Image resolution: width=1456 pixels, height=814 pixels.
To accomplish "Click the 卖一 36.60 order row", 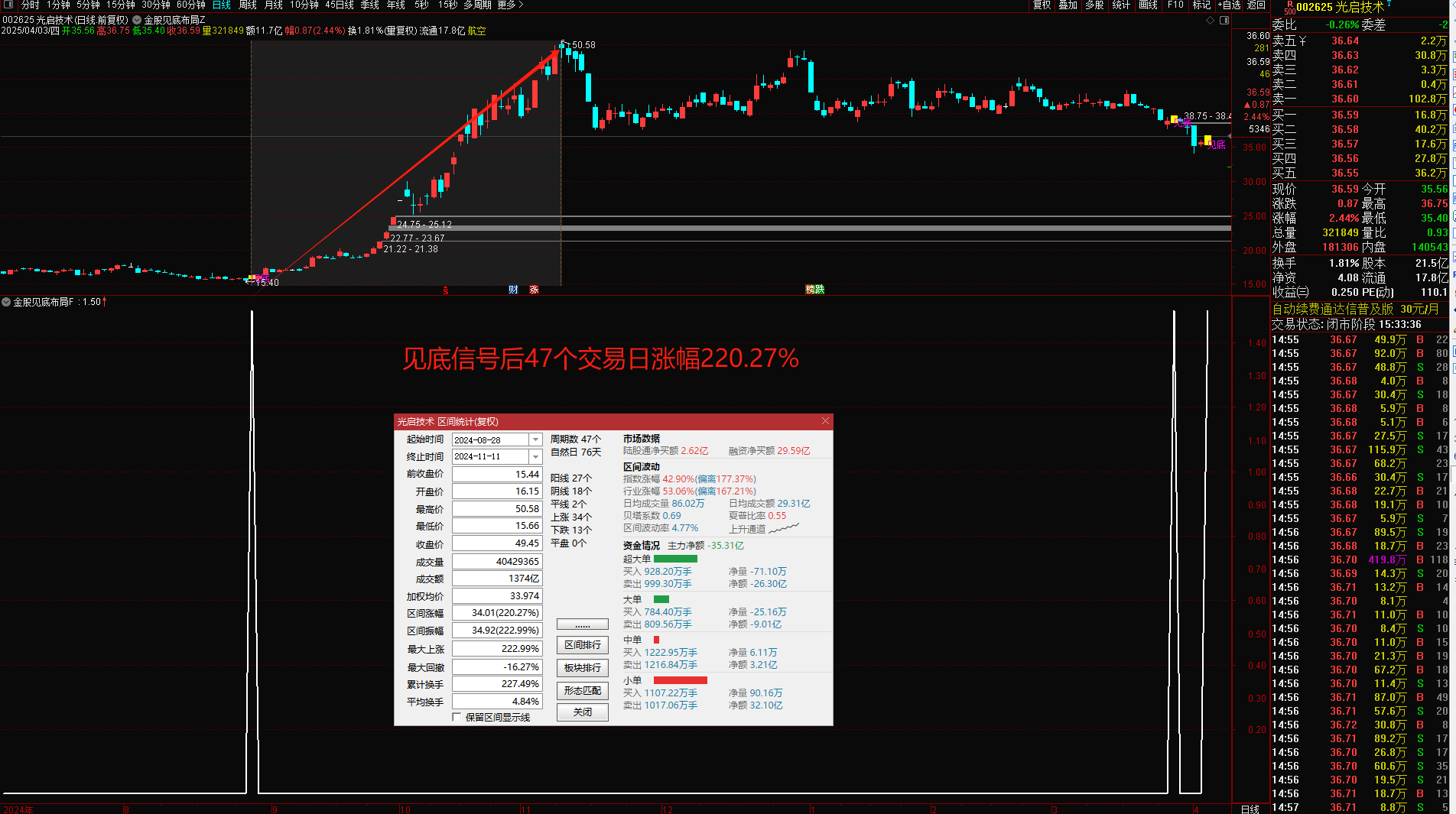I will pyautogui.click(x=1360, y=99).
